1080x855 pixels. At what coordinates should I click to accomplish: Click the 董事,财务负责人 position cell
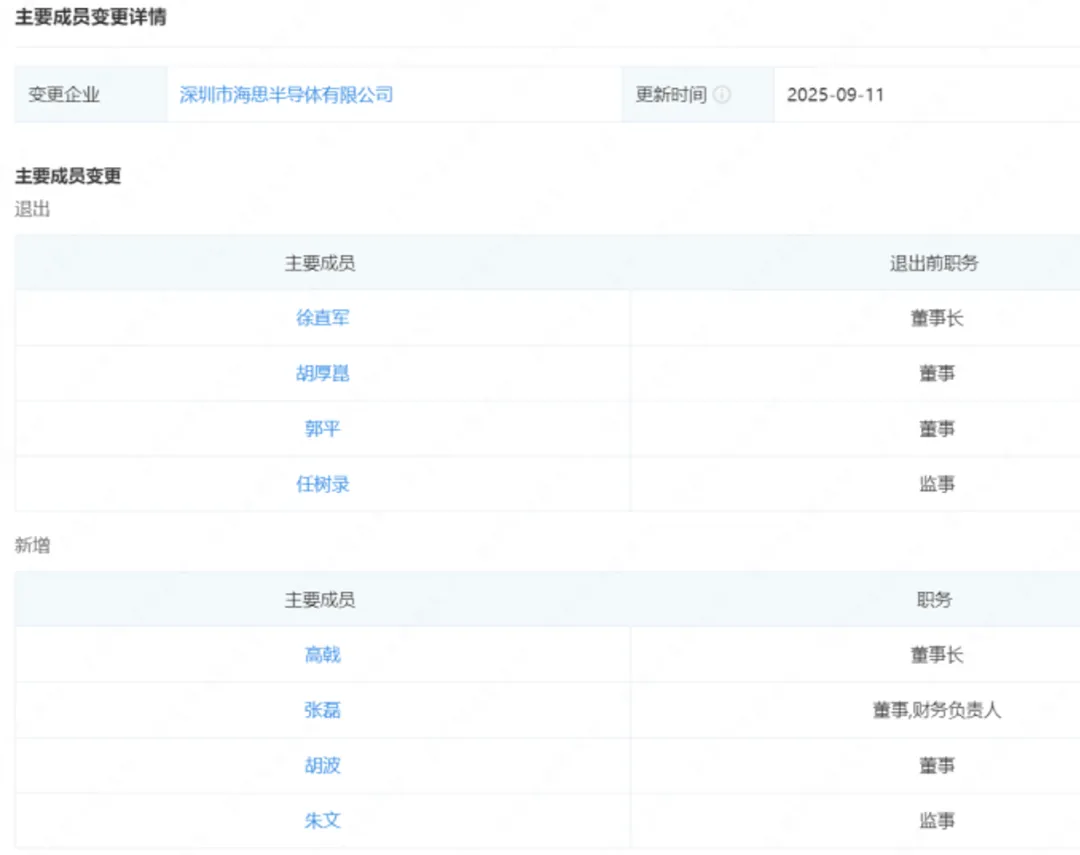coord(936,710)
